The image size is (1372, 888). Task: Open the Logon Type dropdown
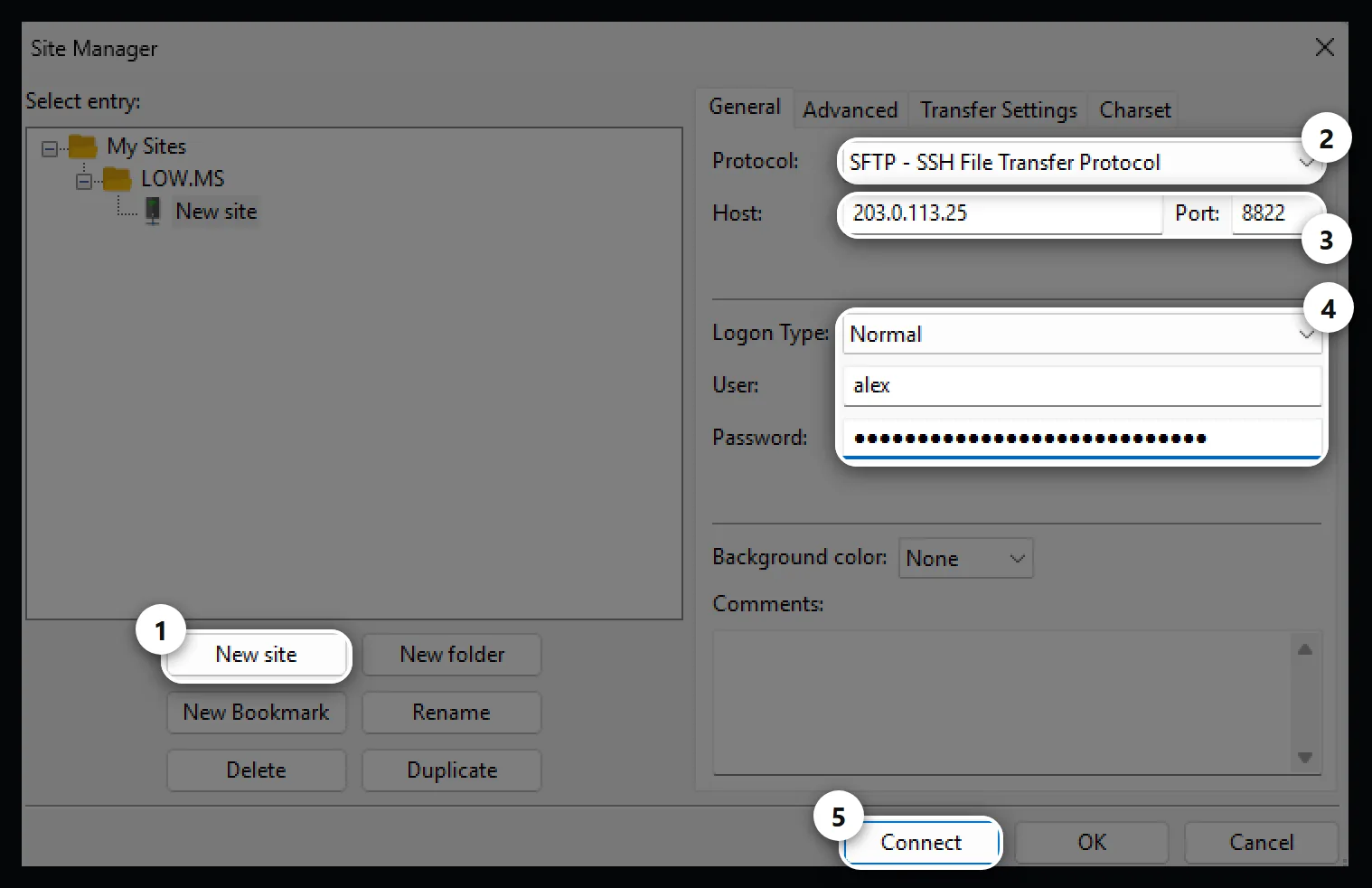[x=1082, y=334]
